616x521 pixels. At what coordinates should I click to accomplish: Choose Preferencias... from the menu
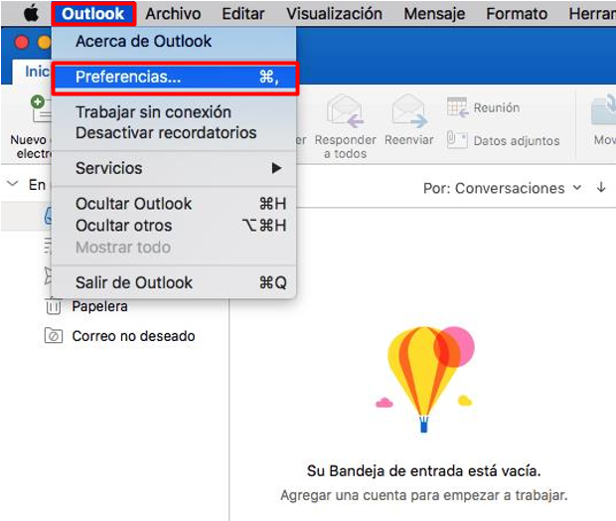(x=176, y=77)
